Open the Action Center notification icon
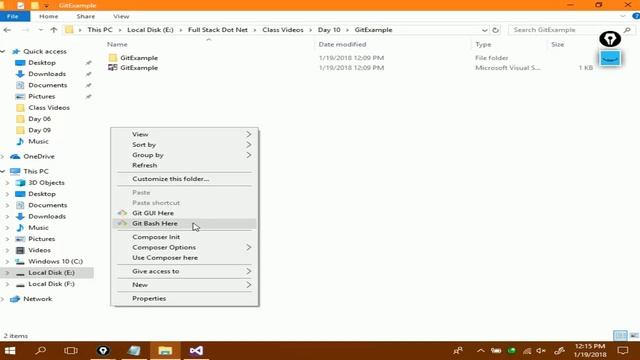This screenshot has height=360, width=640. [623, 351]
